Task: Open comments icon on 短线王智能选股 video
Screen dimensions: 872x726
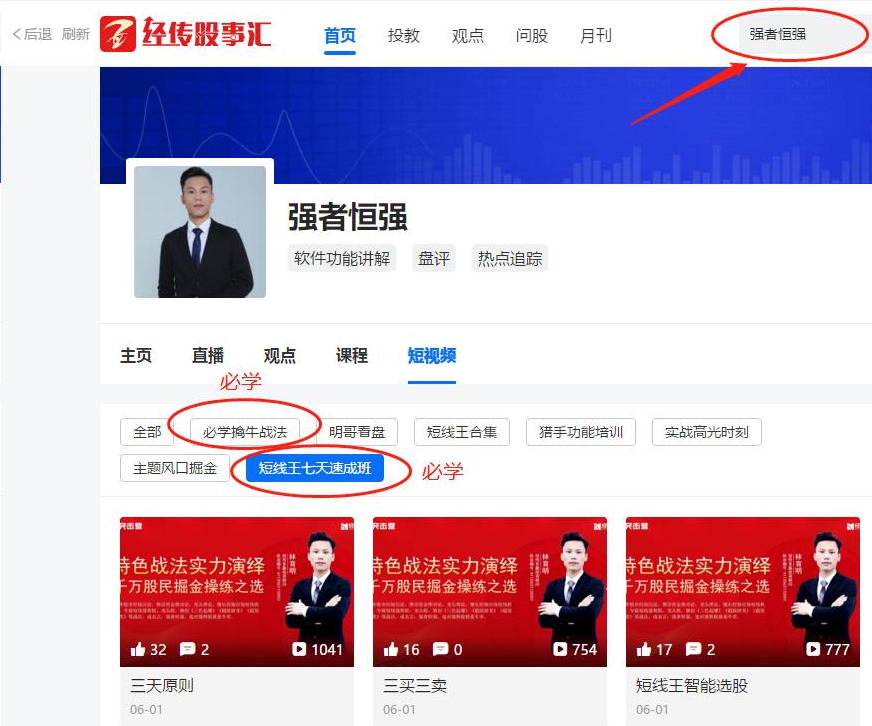Action: pos(693,649)
